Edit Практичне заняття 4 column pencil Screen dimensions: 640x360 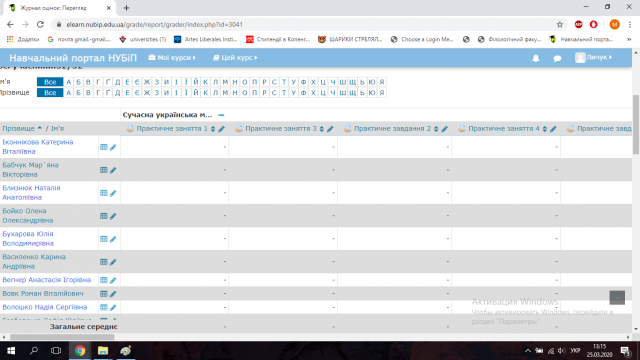click(553, 129)
